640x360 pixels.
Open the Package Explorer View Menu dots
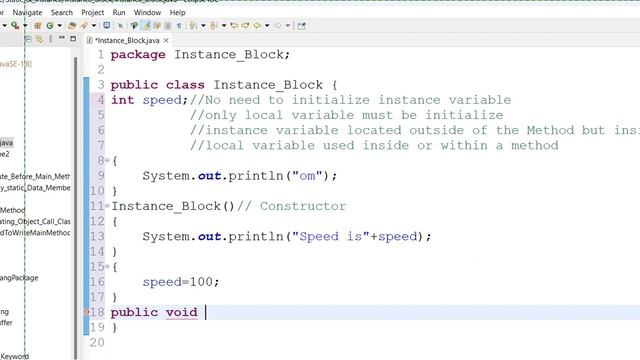coord(50,39)
